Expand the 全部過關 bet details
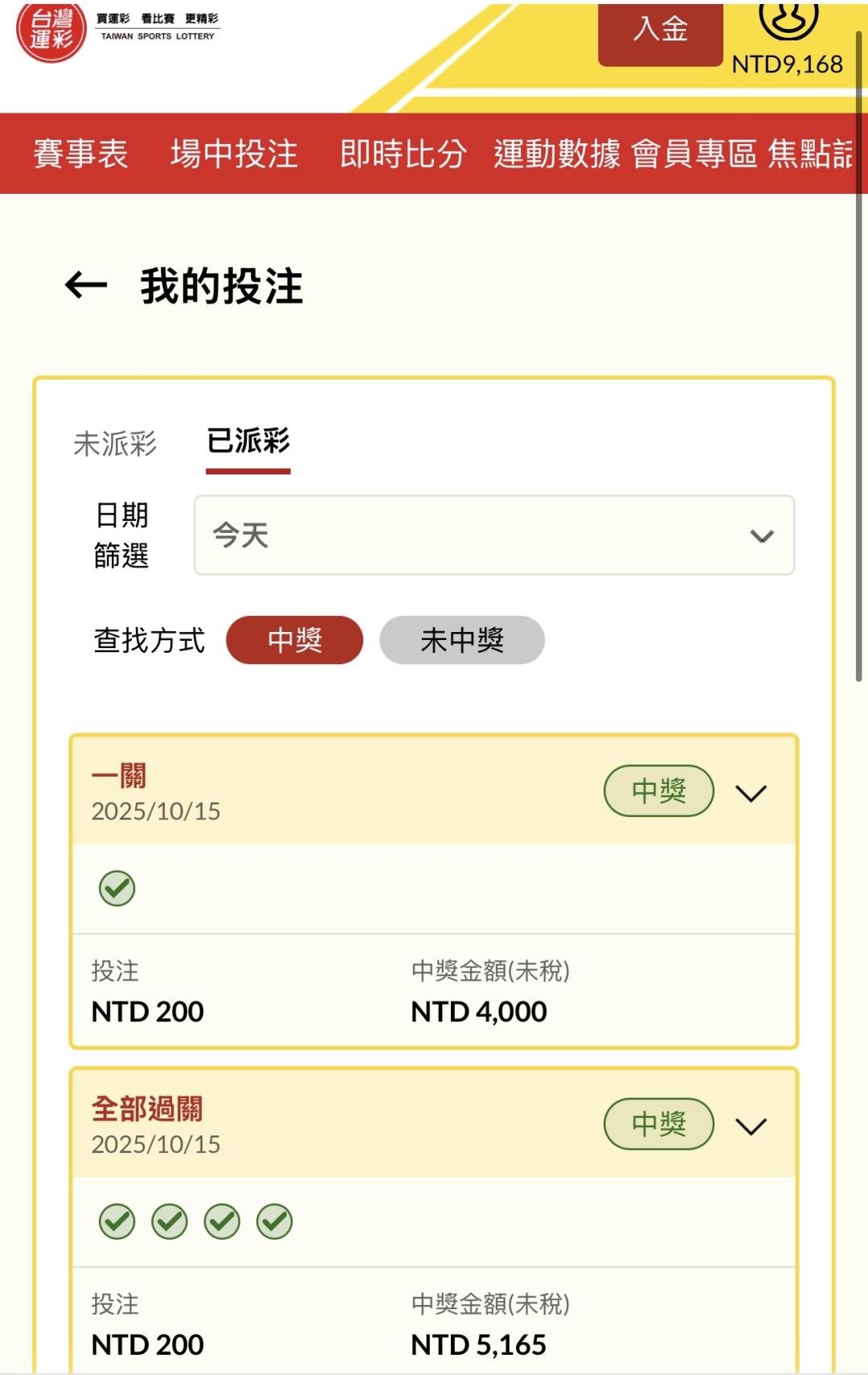The height and width of the screenshot is (1375, 868). click(x=751, y=1127)
